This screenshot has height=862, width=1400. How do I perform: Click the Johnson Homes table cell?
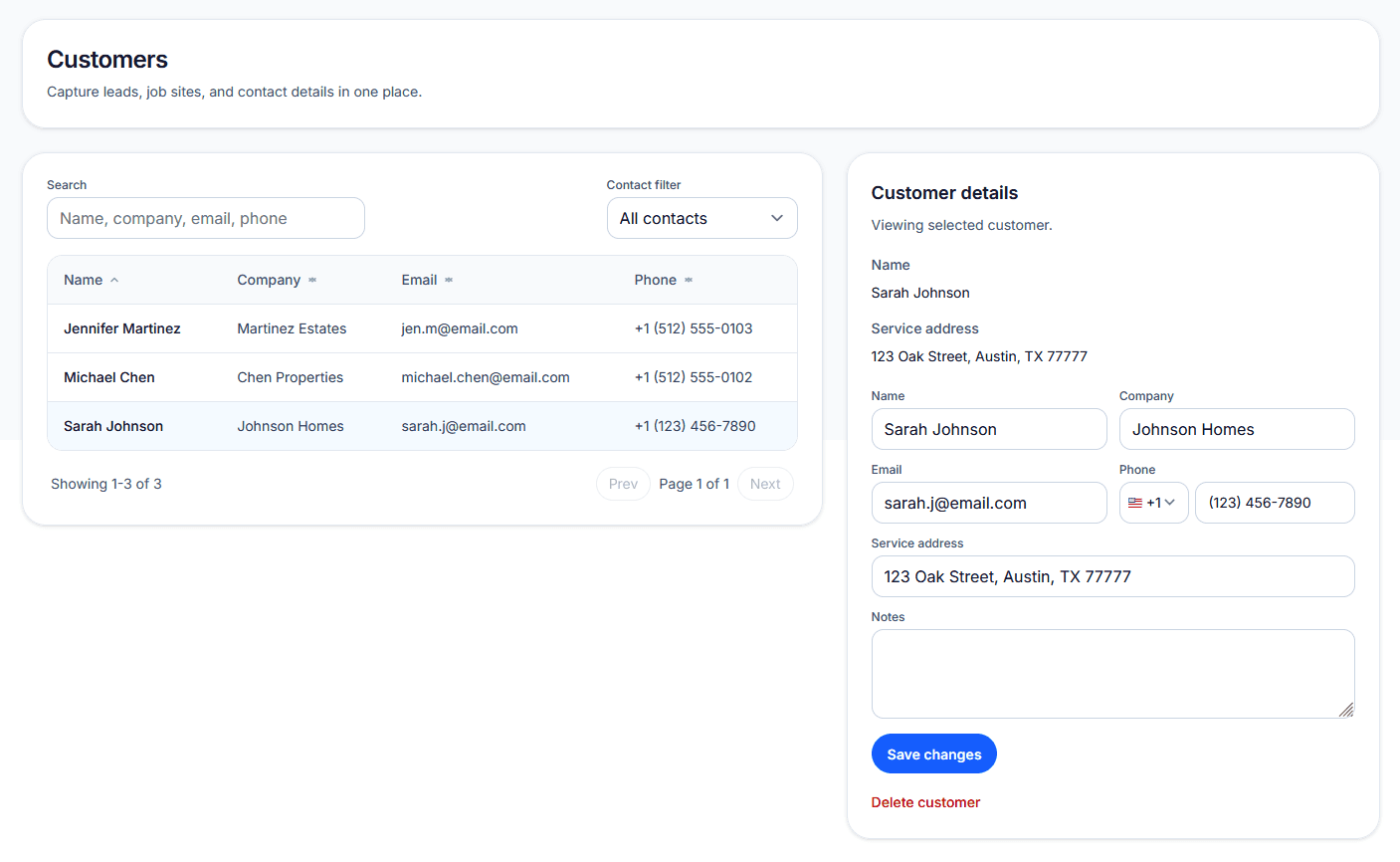coord(291,426)
